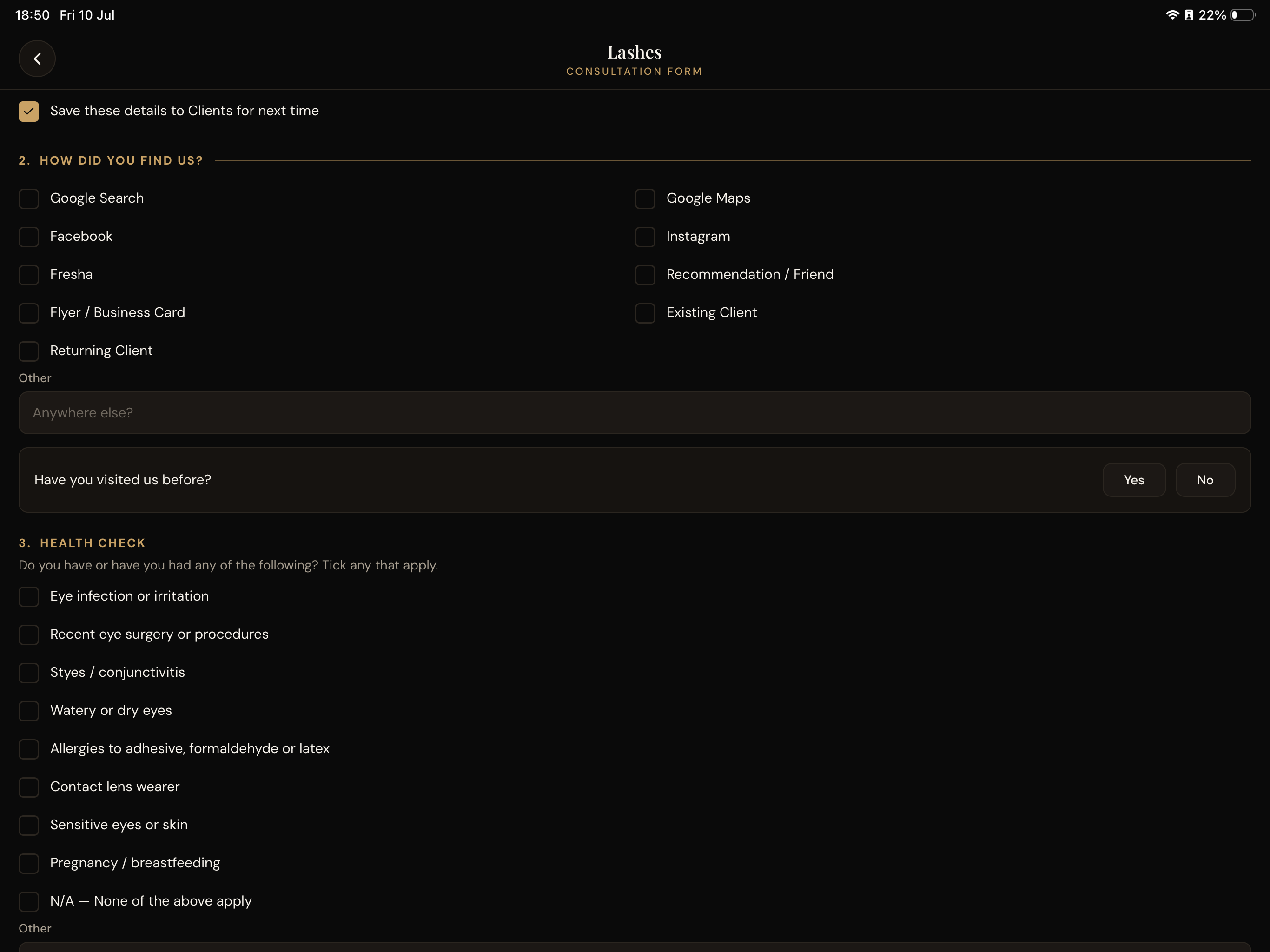Go back using the chevron button
The image size is (1270, 952).
[x=37, y=59]
